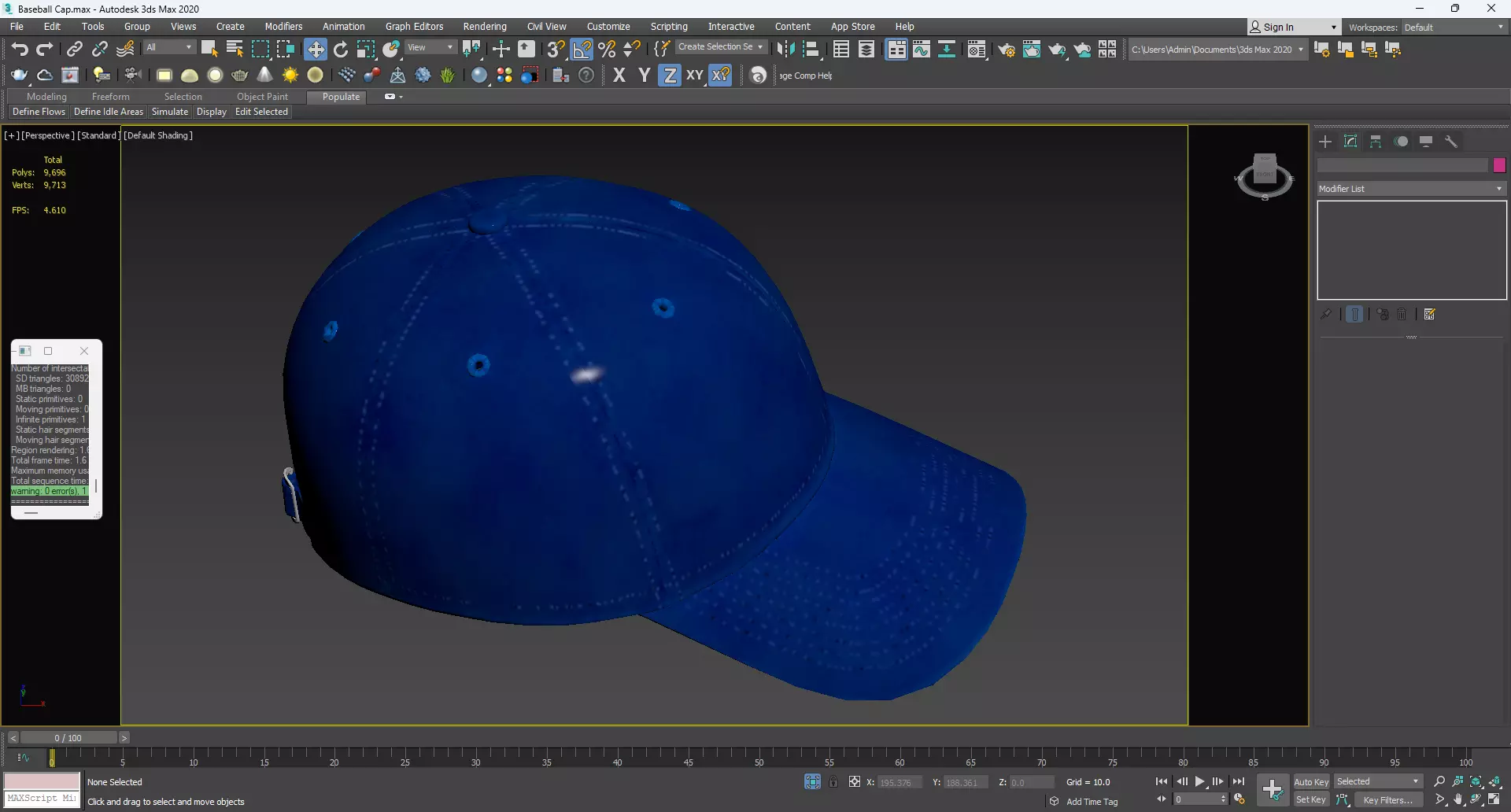Screen dimensions: 1511x812
Task: Restrict transform to Y axis
Action: 645,76
